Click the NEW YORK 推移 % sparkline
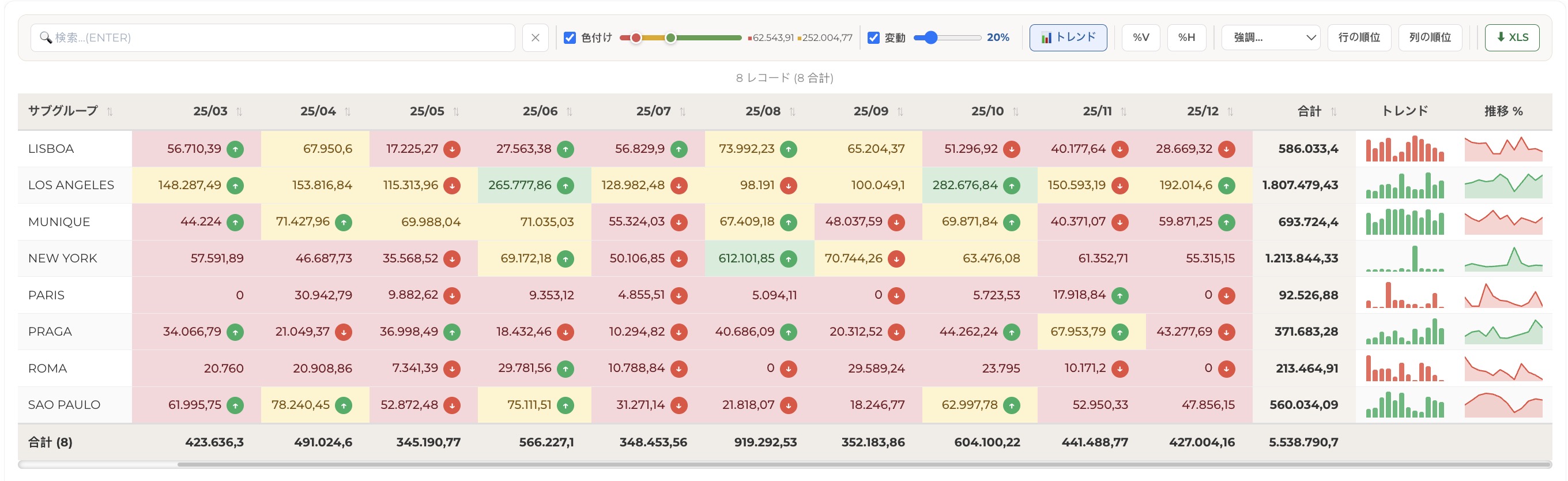 (1503, 258)
